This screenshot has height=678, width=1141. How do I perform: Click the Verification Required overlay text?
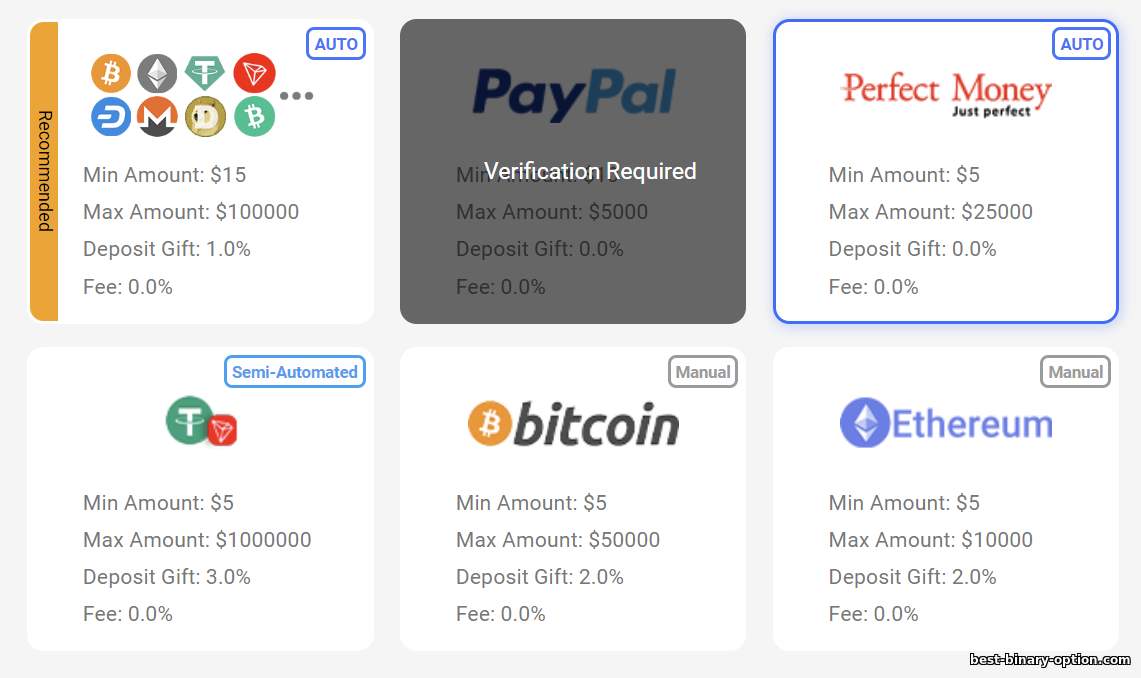pos(590,171)
